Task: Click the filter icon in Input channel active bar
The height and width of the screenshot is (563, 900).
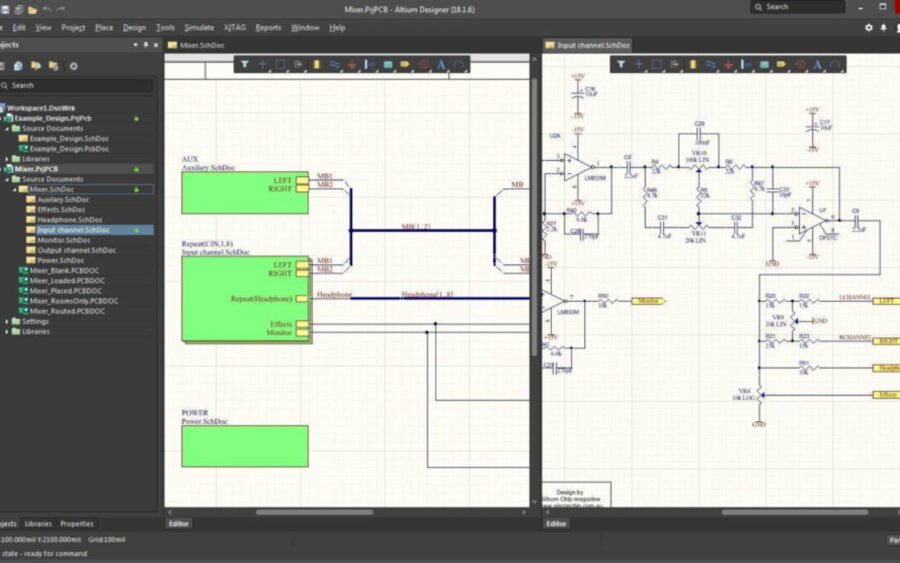Action: click(620, 64)
